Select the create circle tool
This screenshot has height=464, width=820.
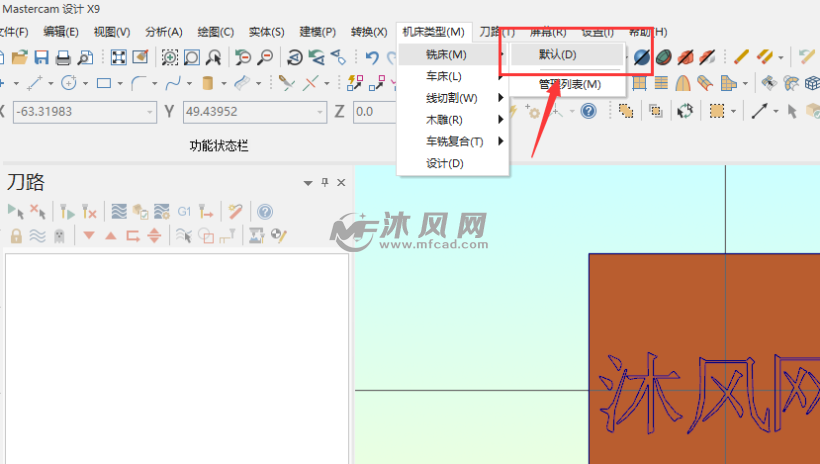pos(69,83)
